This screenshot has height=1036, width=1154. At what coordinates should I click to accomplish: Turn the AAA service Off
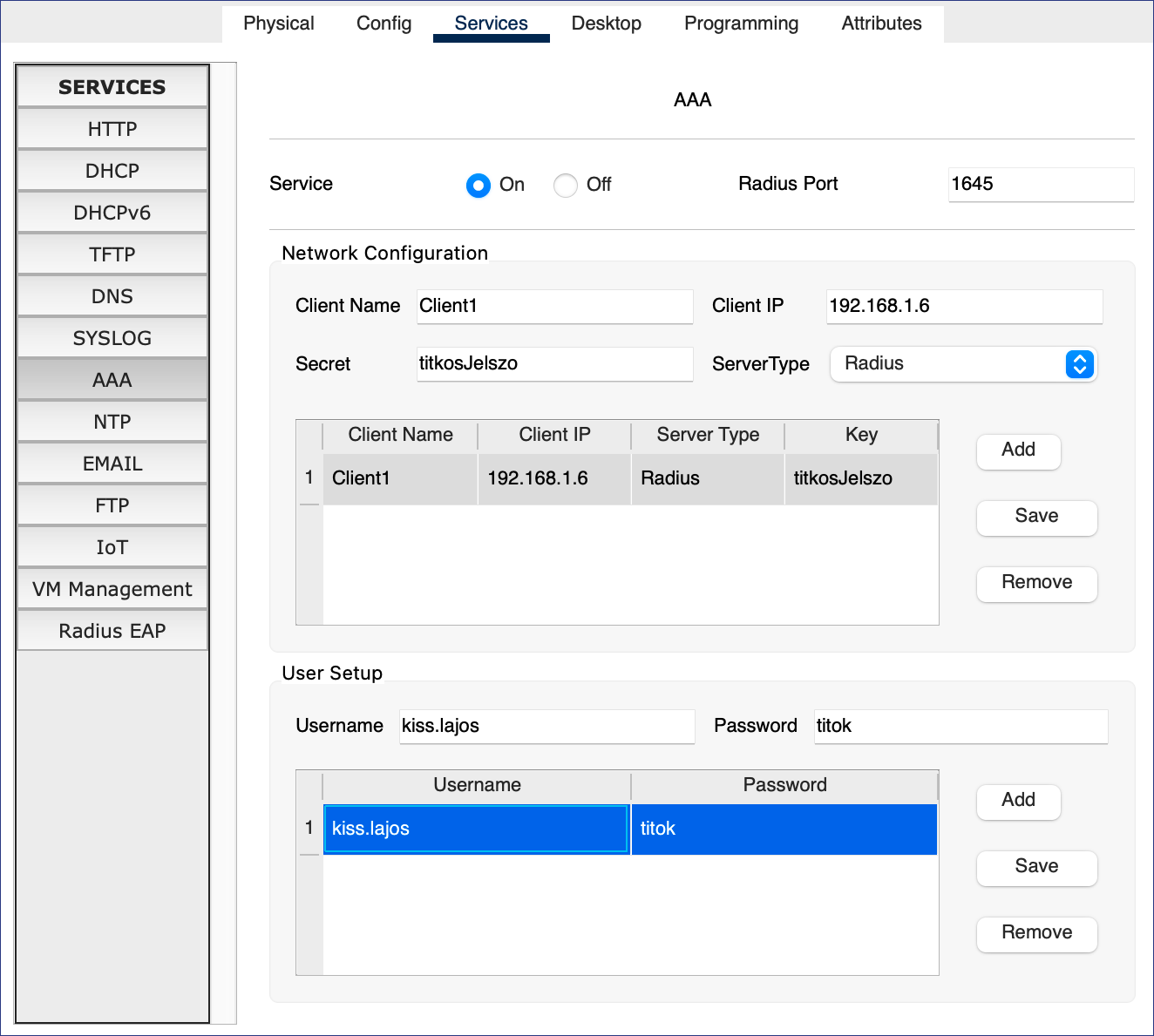(x=566, y=185)
